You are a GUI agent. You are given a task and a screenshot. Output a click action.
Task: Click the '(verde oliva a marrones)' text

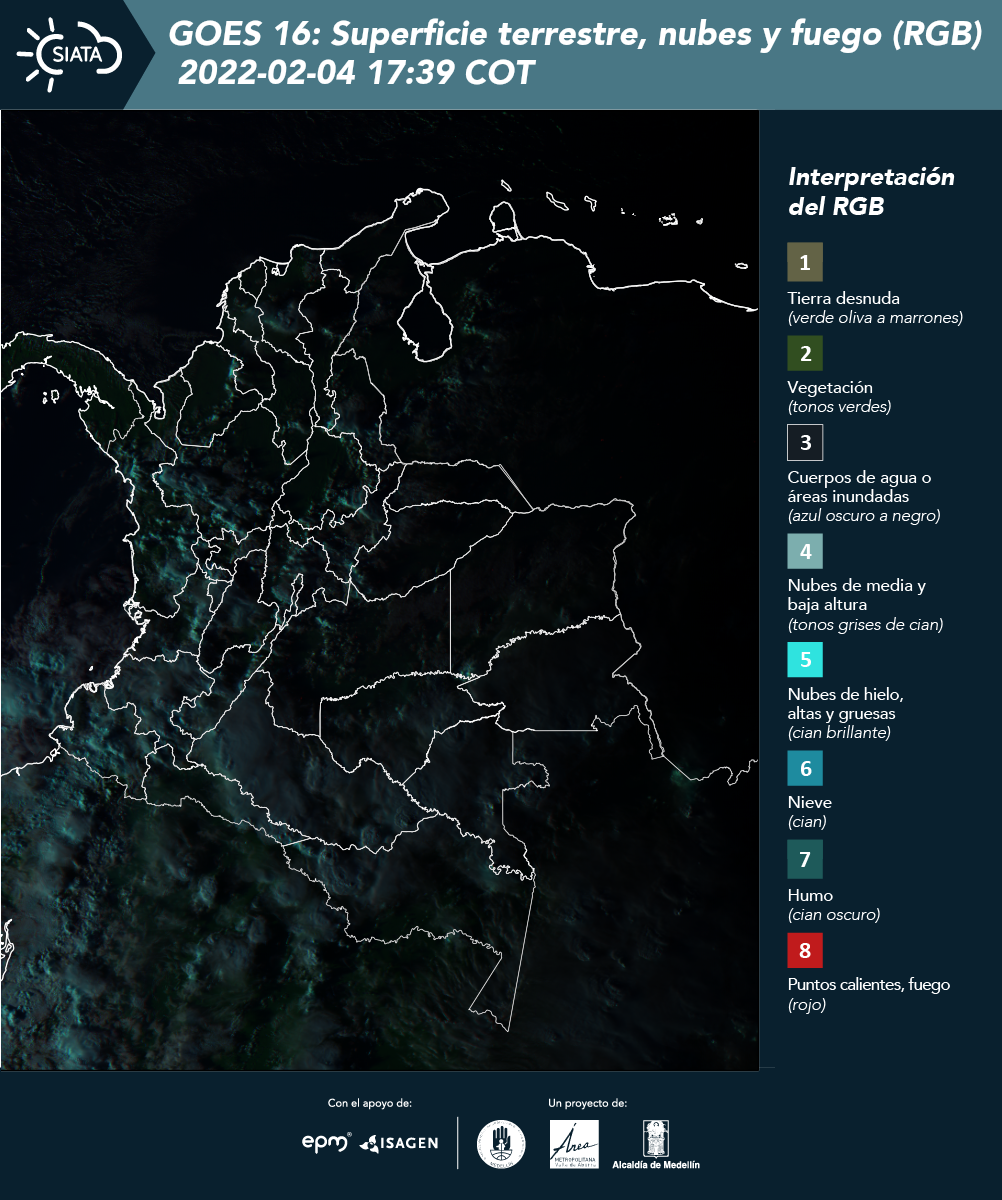pos(875,318)
